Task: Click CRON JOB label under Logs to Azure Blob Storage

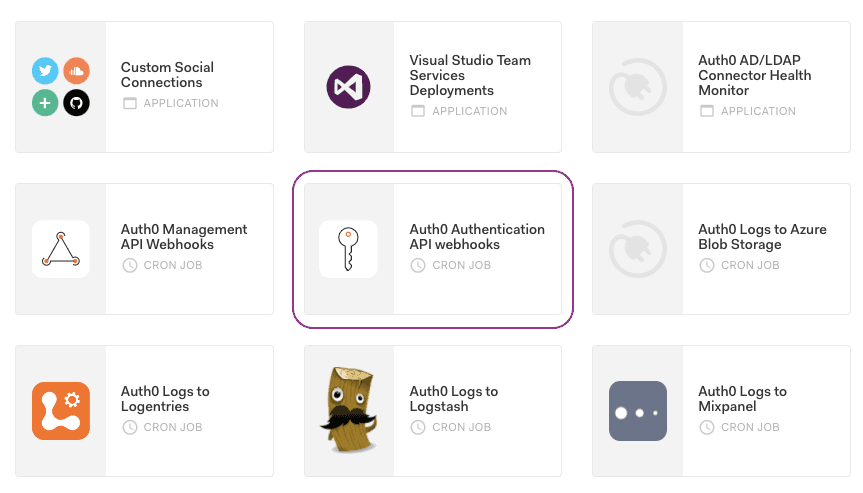Action: 750,265
